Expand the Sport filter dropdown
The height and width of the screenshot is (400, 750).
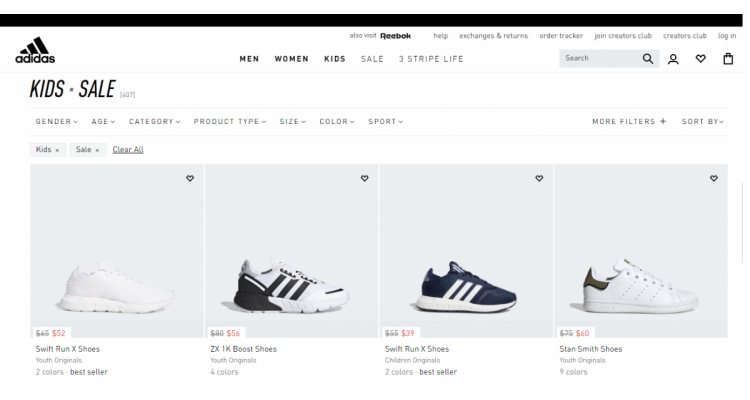click(x=386, y=122)
